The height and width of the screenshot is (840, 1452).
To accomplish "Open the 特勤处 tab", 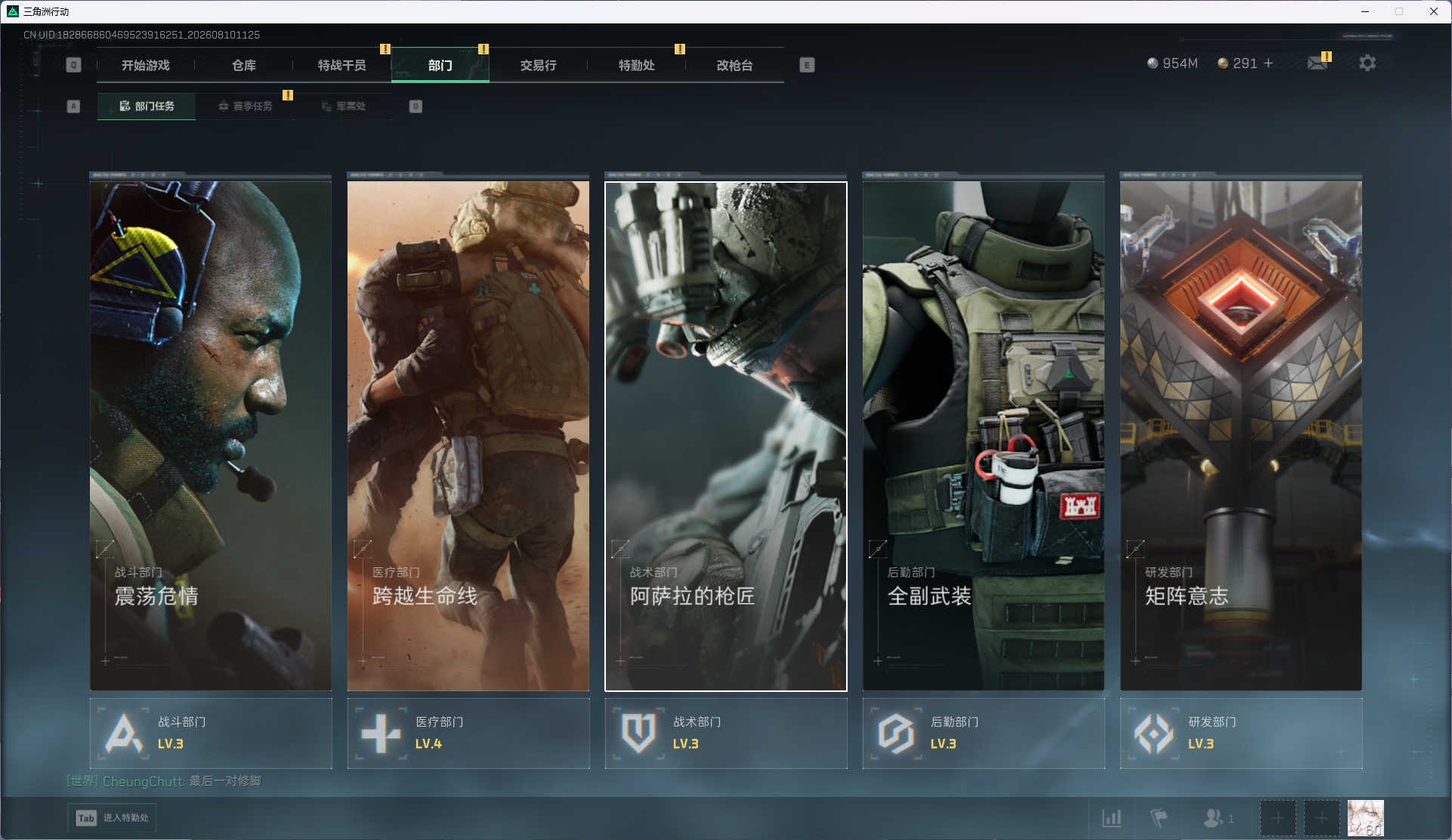I will (x=637, y=65).
